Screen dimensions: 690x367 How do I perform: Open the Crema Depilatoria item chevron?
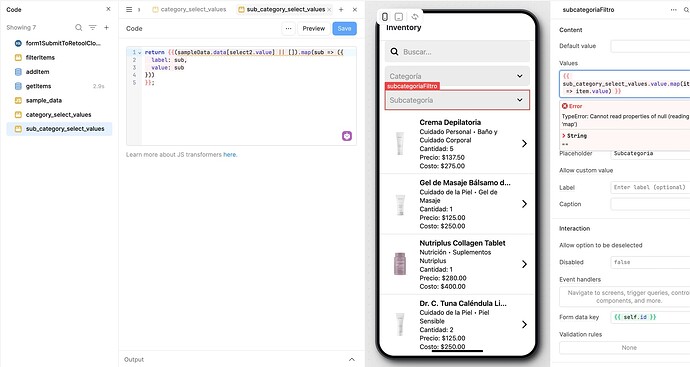coord(524,143)
